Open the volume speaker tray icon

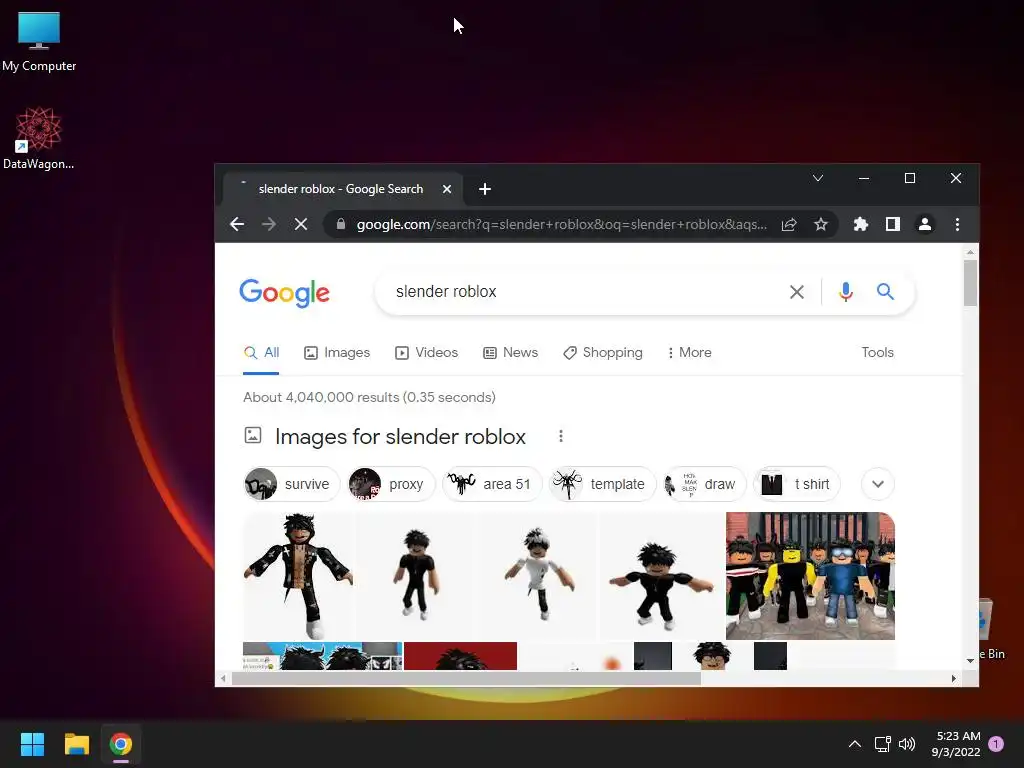[907, 744]
